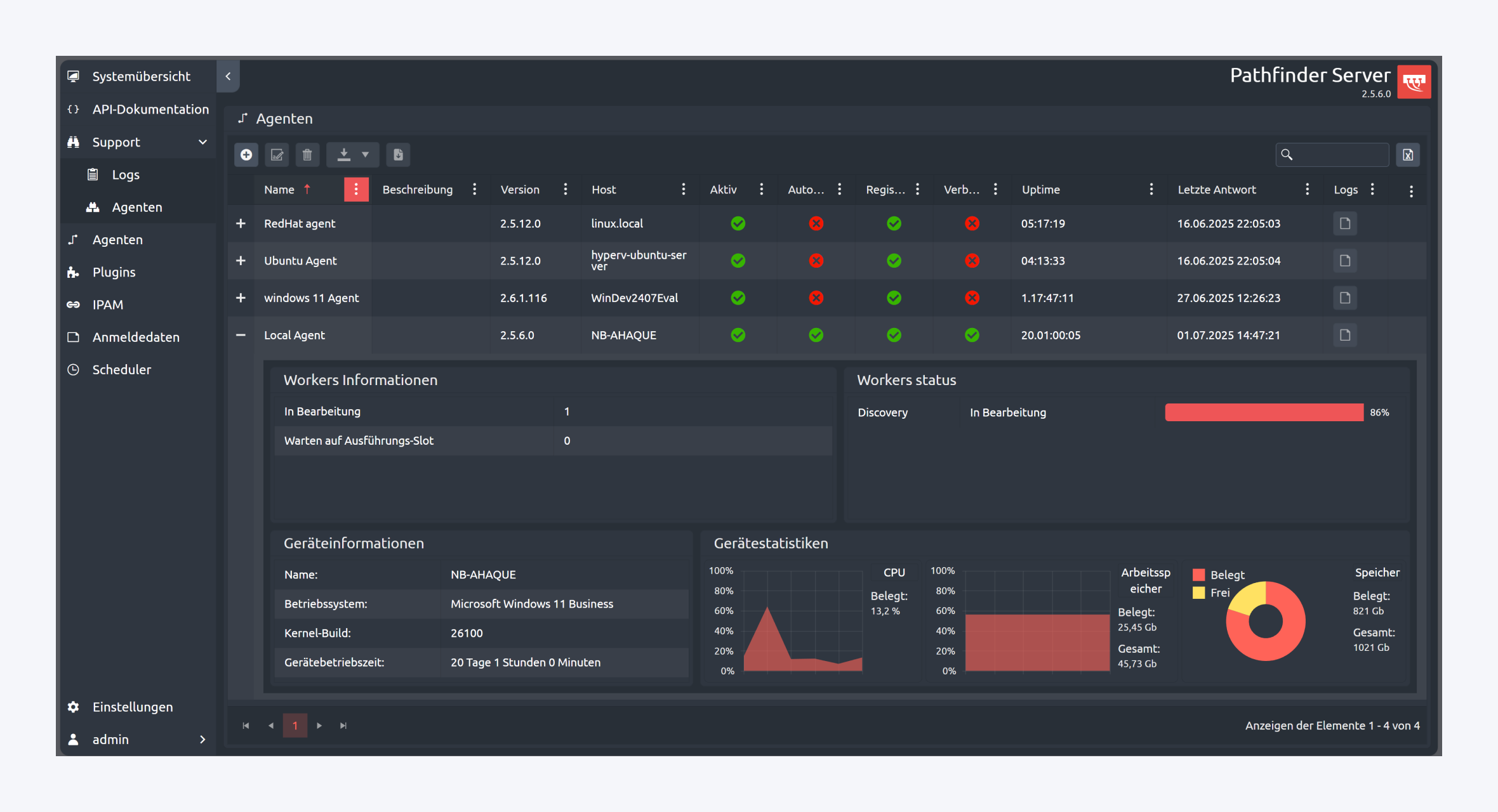Screen dimensions: 1498x812
Task: Expand the windows 11 Agent row
Action: coord(241,298)
